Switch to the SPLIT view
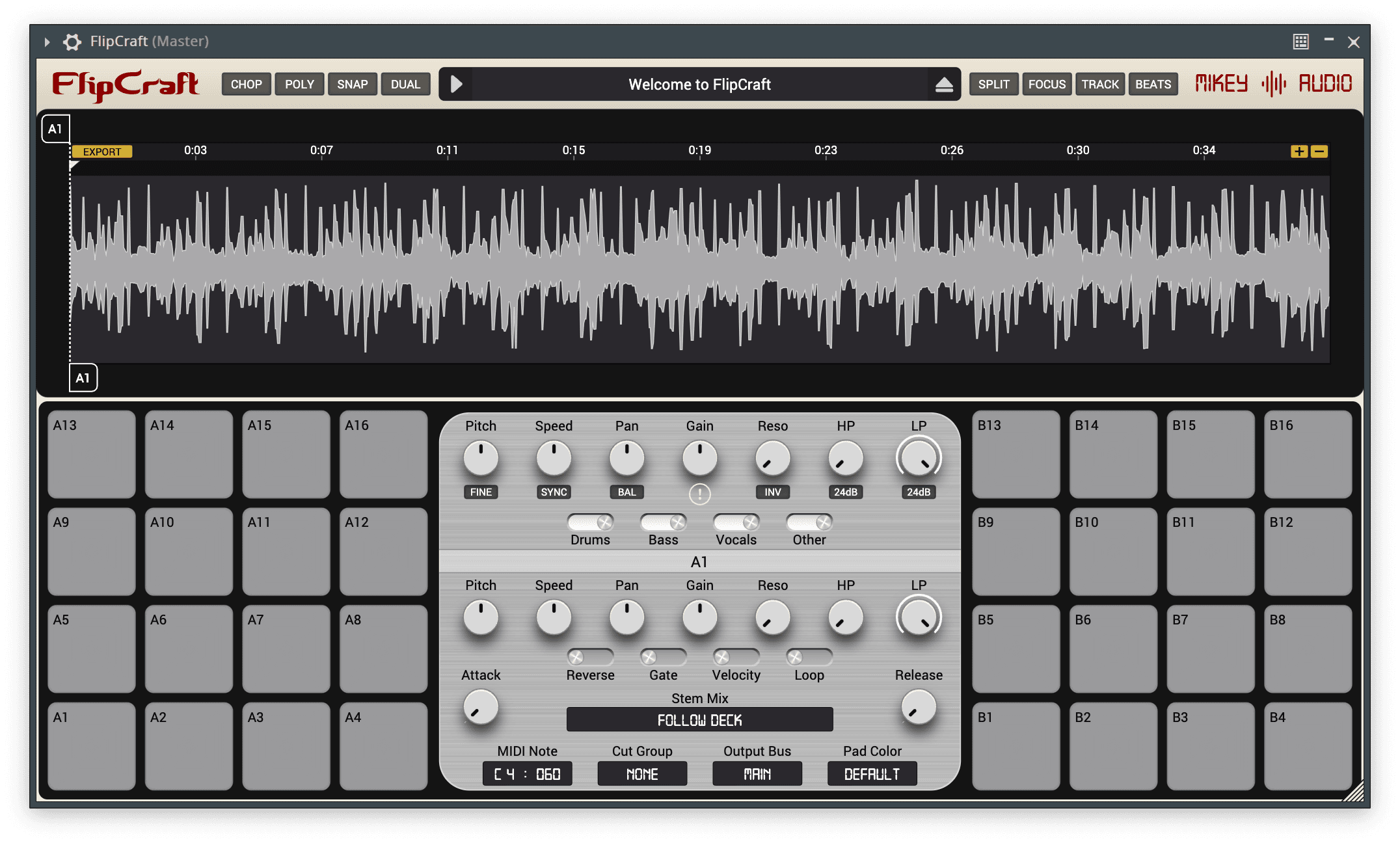The height and width of the screenshot is (843, 1400). click(x=994, y=85)
